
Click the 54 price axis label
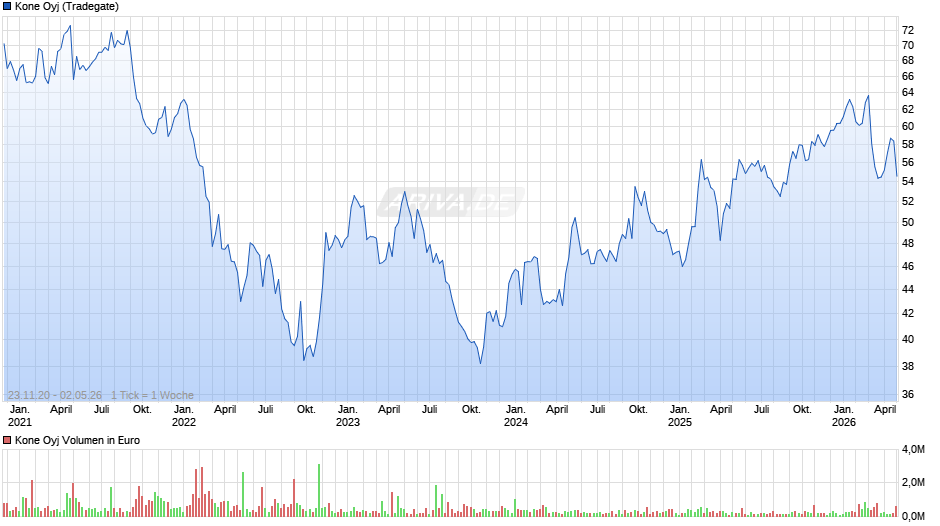click(908, 182)
